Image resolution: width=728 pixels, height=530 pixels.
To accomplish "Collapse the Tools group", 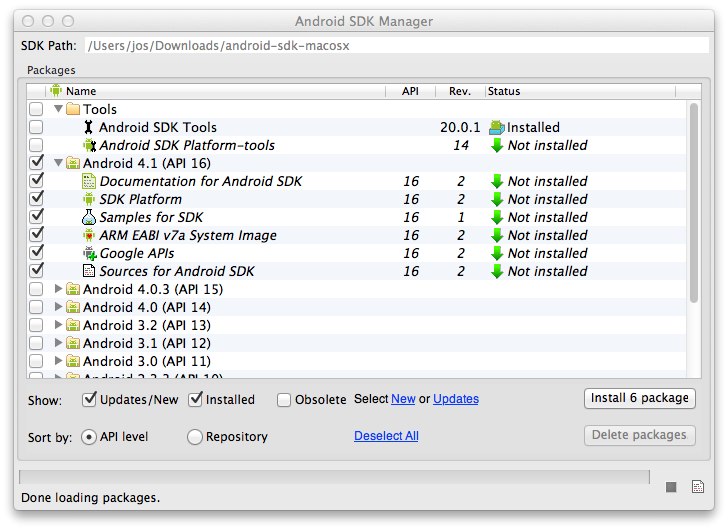I will tap(58, 109).
